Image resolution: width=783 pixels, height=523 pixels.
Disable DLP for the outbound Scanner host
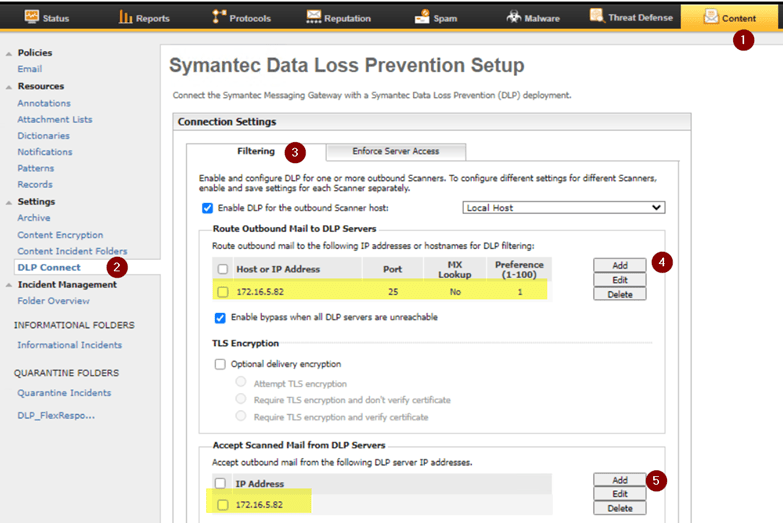208,208
